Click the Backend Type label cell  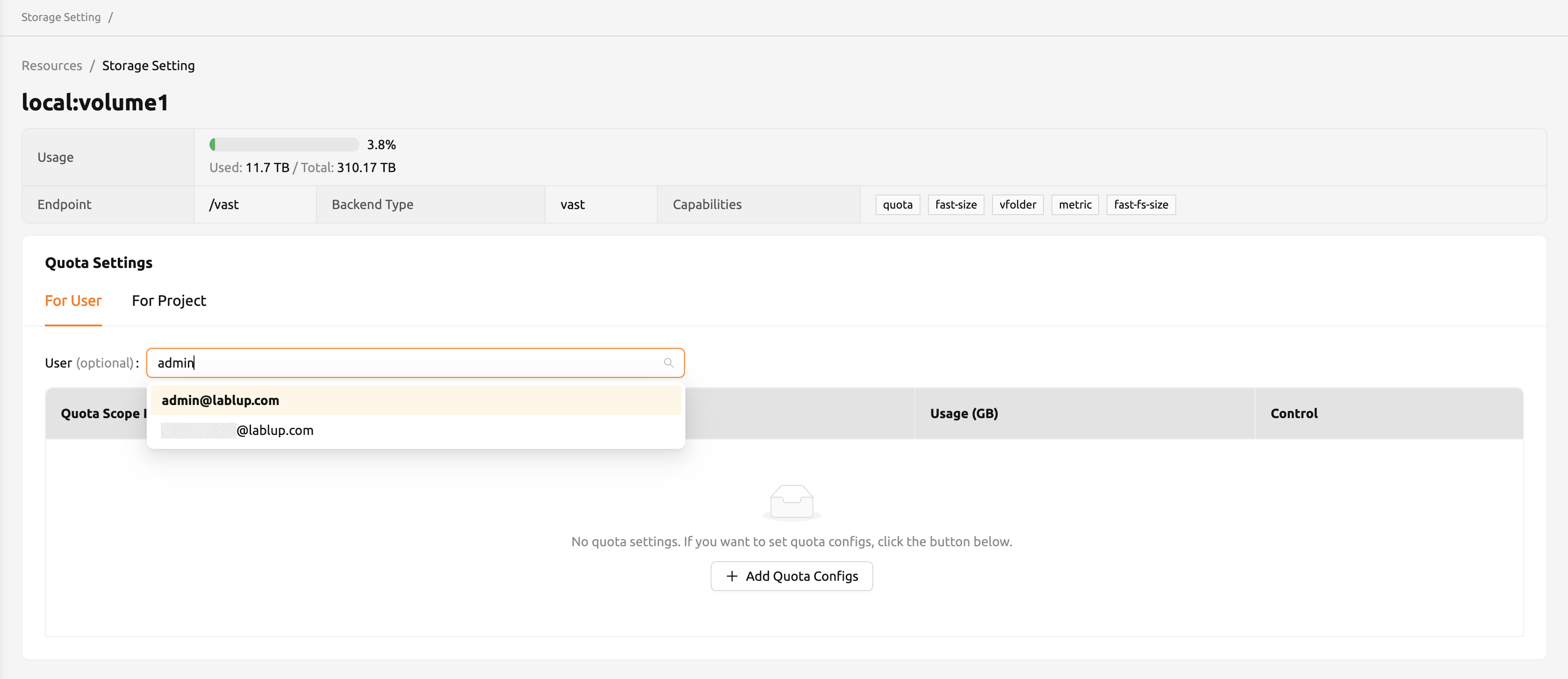[431, 205]
